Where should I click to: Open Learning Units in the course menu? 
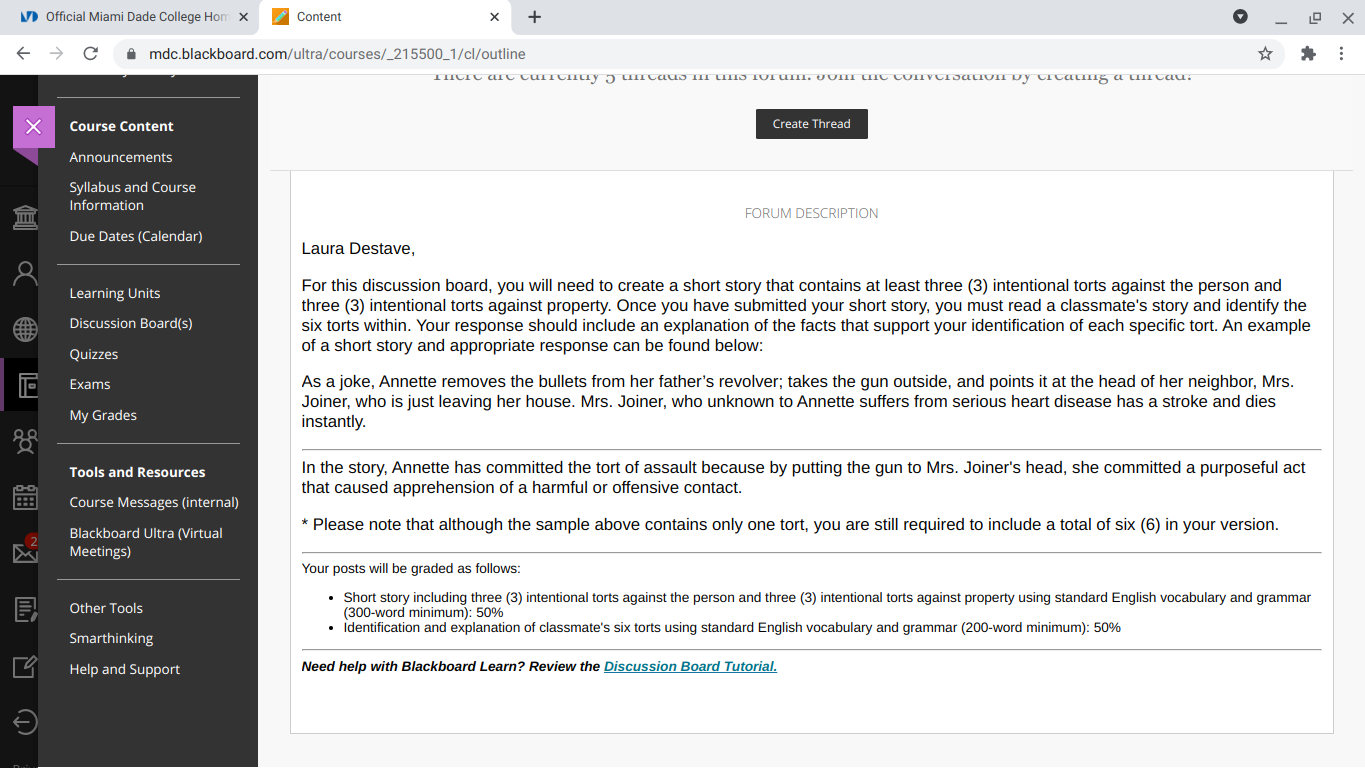pos(115,293)
